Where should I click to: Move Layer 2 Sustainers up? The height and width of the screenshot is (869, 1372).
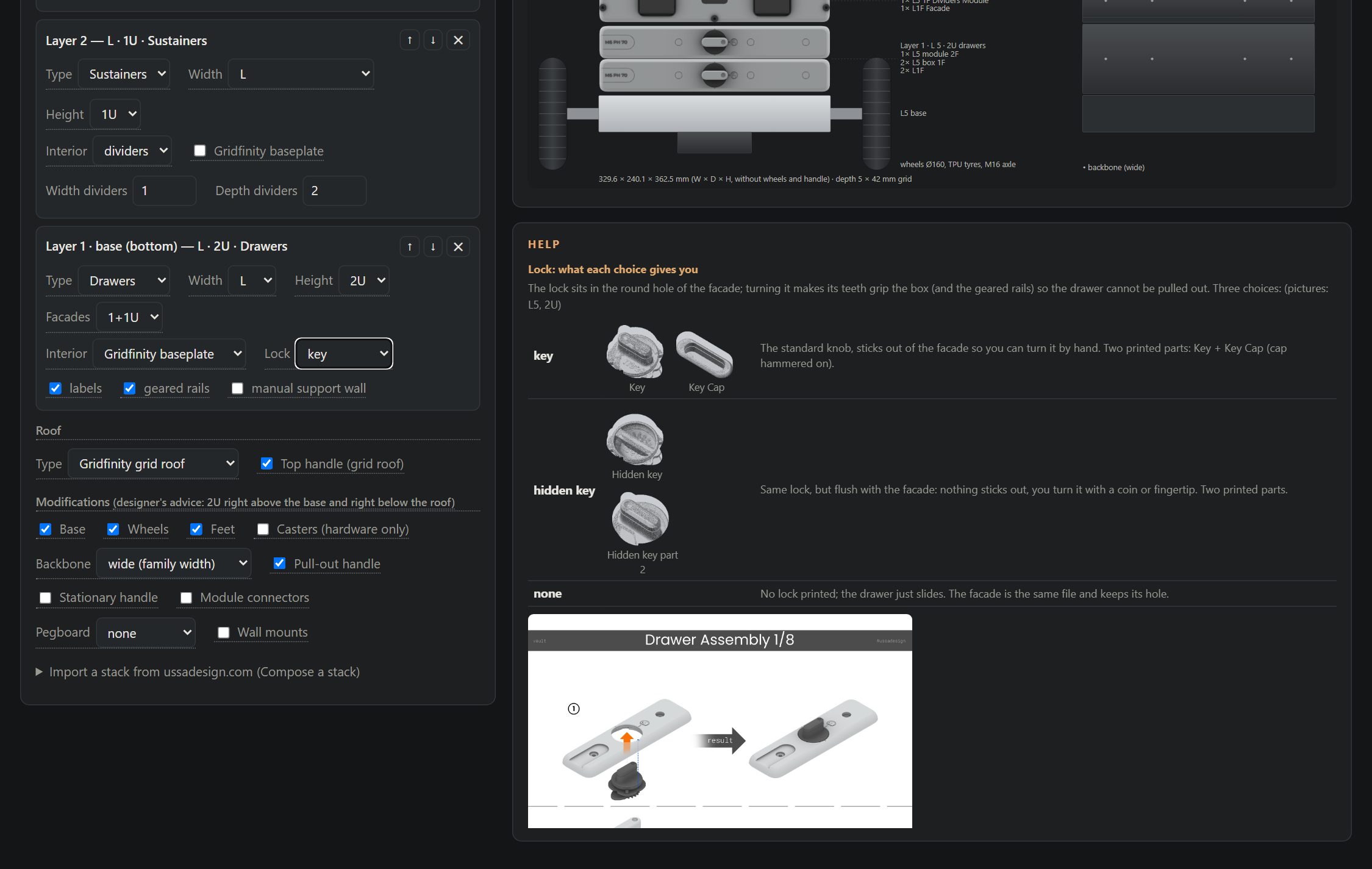point(410,40)
